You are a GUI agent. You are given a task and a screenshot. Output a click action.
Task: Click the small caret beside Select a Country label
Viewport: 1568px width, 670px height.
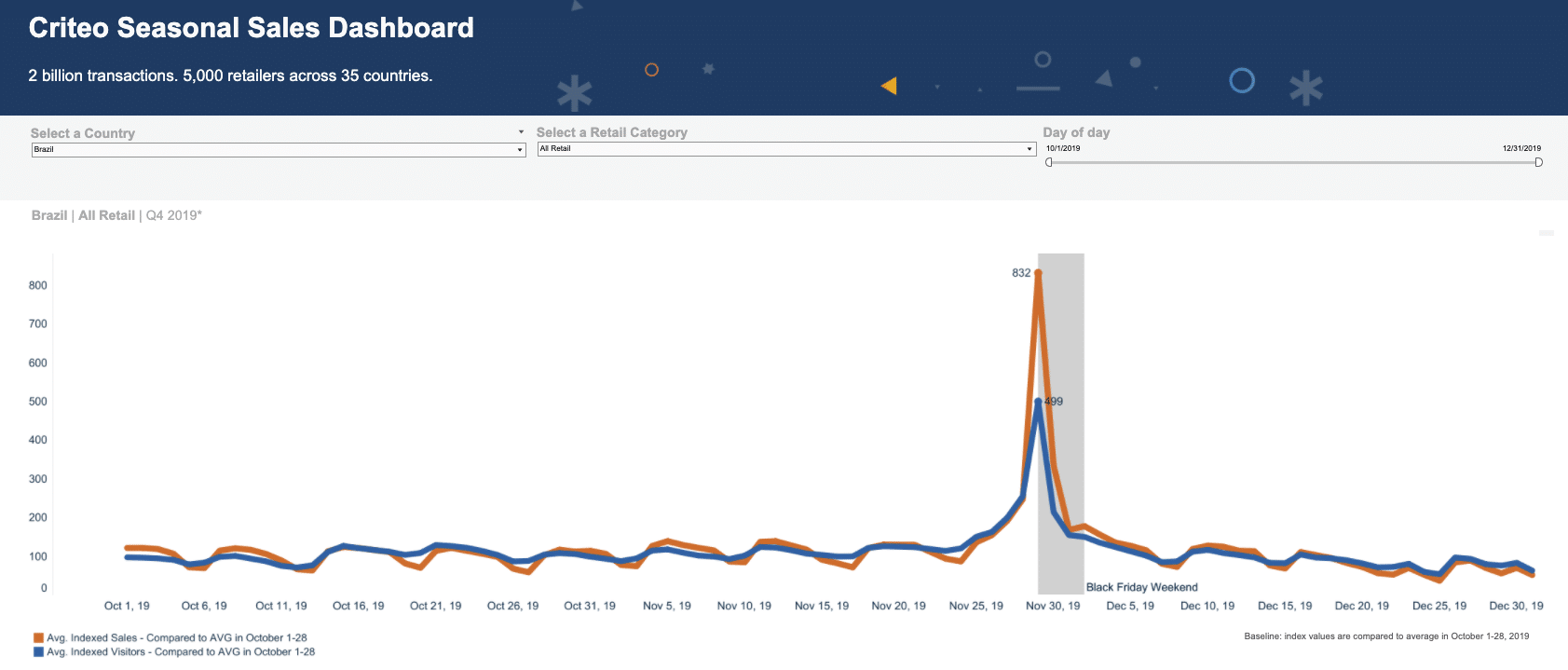pyautogui.click(x=521, y=132)
